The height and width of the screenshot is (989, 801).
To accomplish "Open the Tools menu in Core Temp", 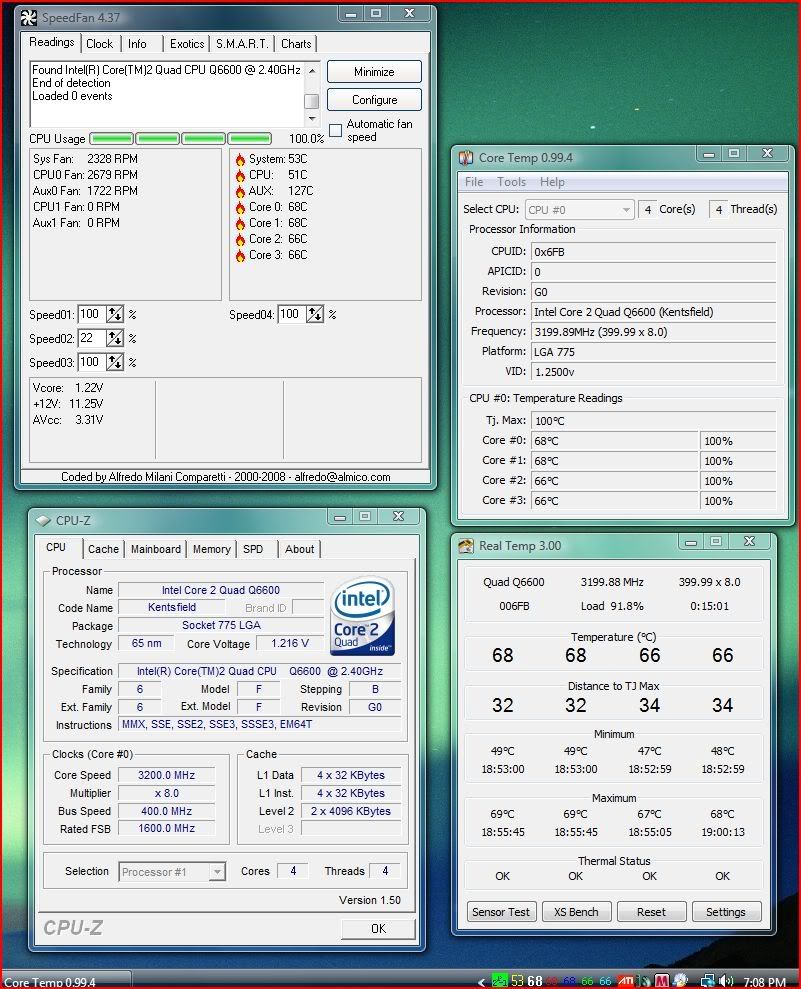I will [511, 182].
